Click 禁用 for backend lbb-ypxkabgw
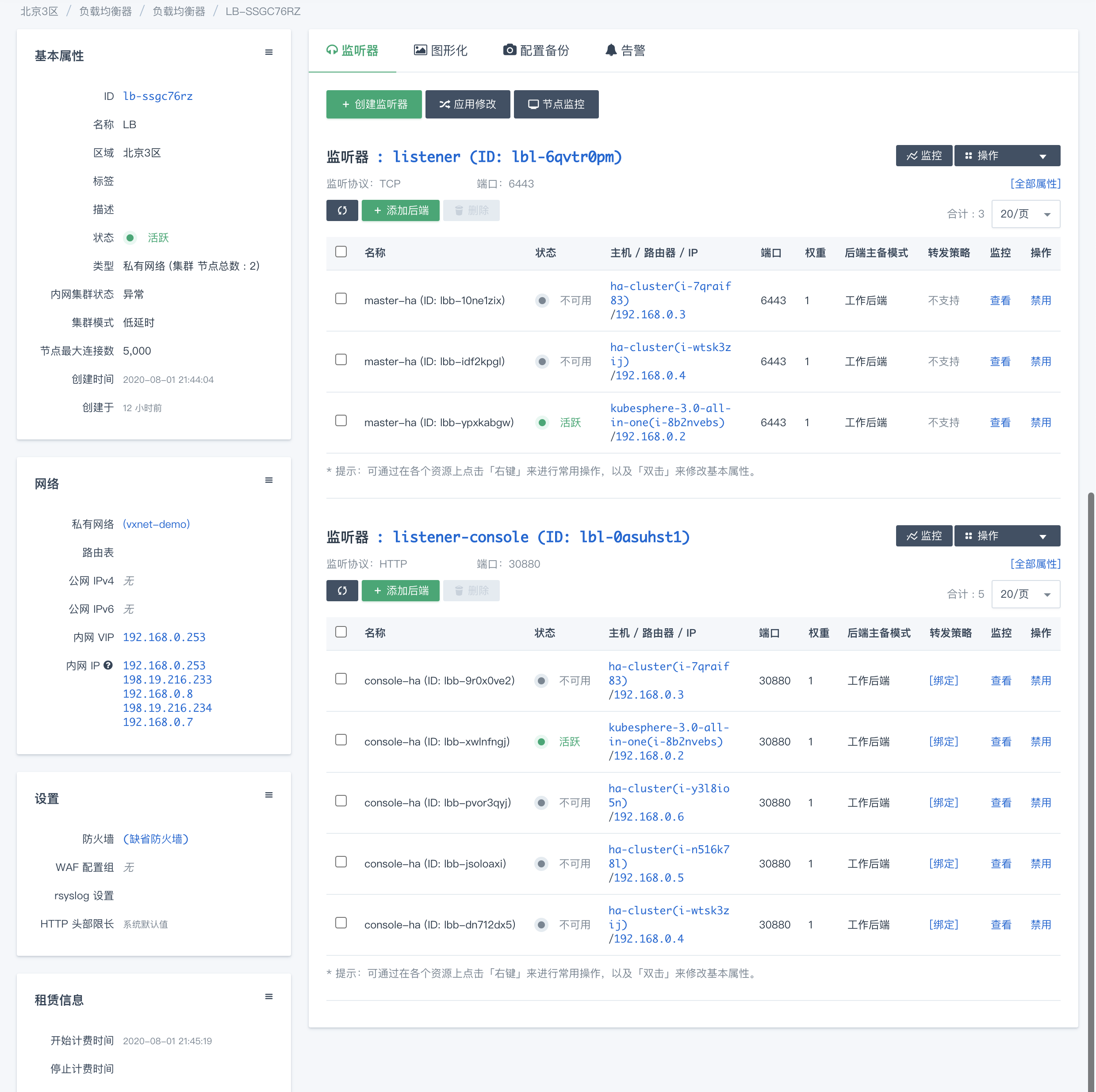This screenshot has height=1092, width=1096. tap(1041, 422)
